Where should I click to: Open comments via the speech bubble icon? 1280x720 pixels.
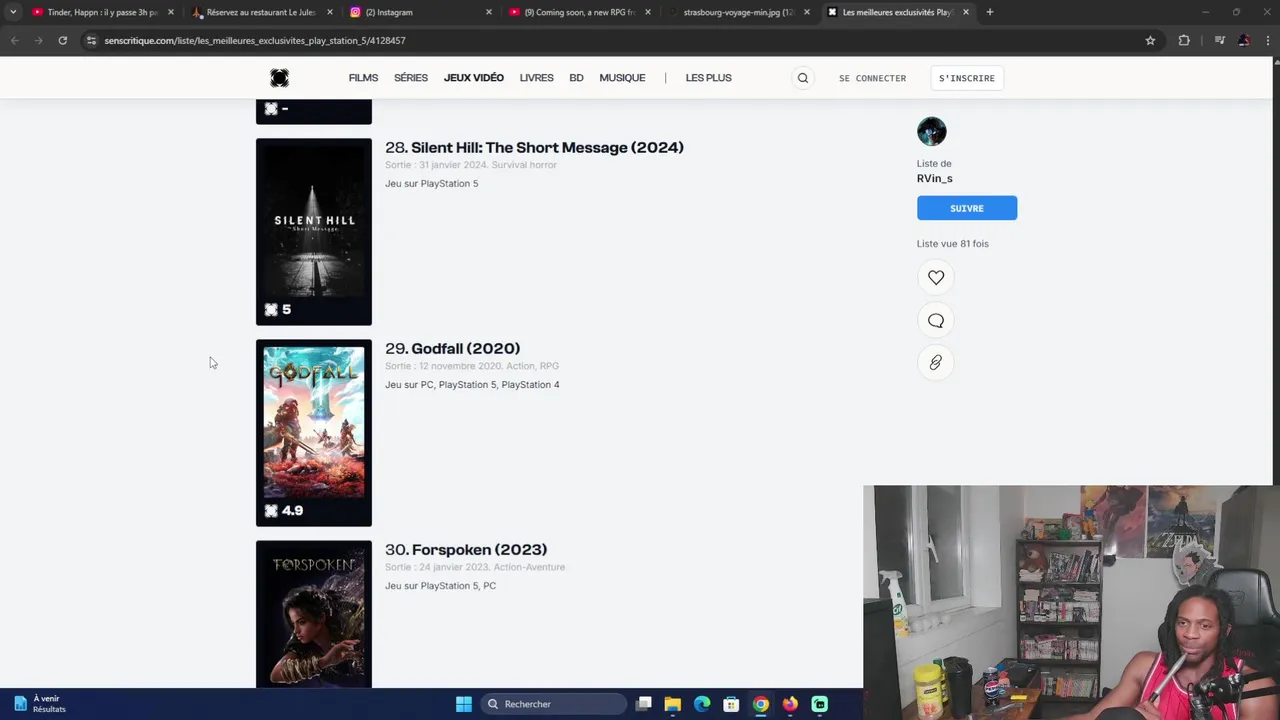935,320
